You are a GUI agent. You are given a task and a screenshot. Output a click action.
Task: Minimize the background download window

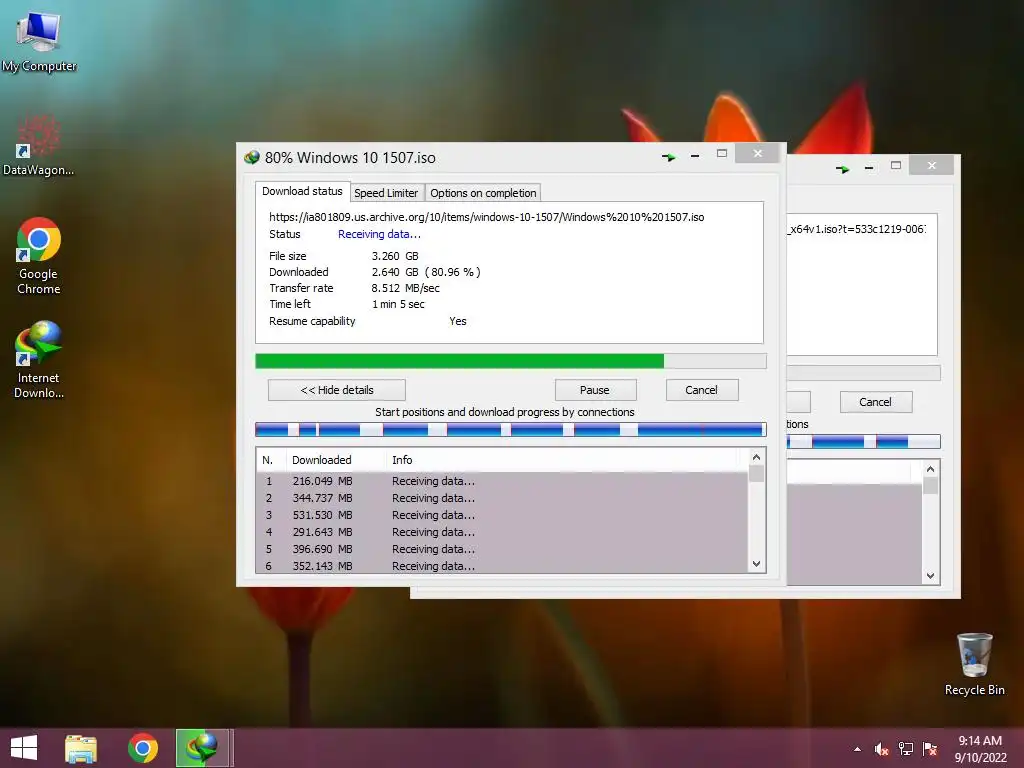[869, 168]
